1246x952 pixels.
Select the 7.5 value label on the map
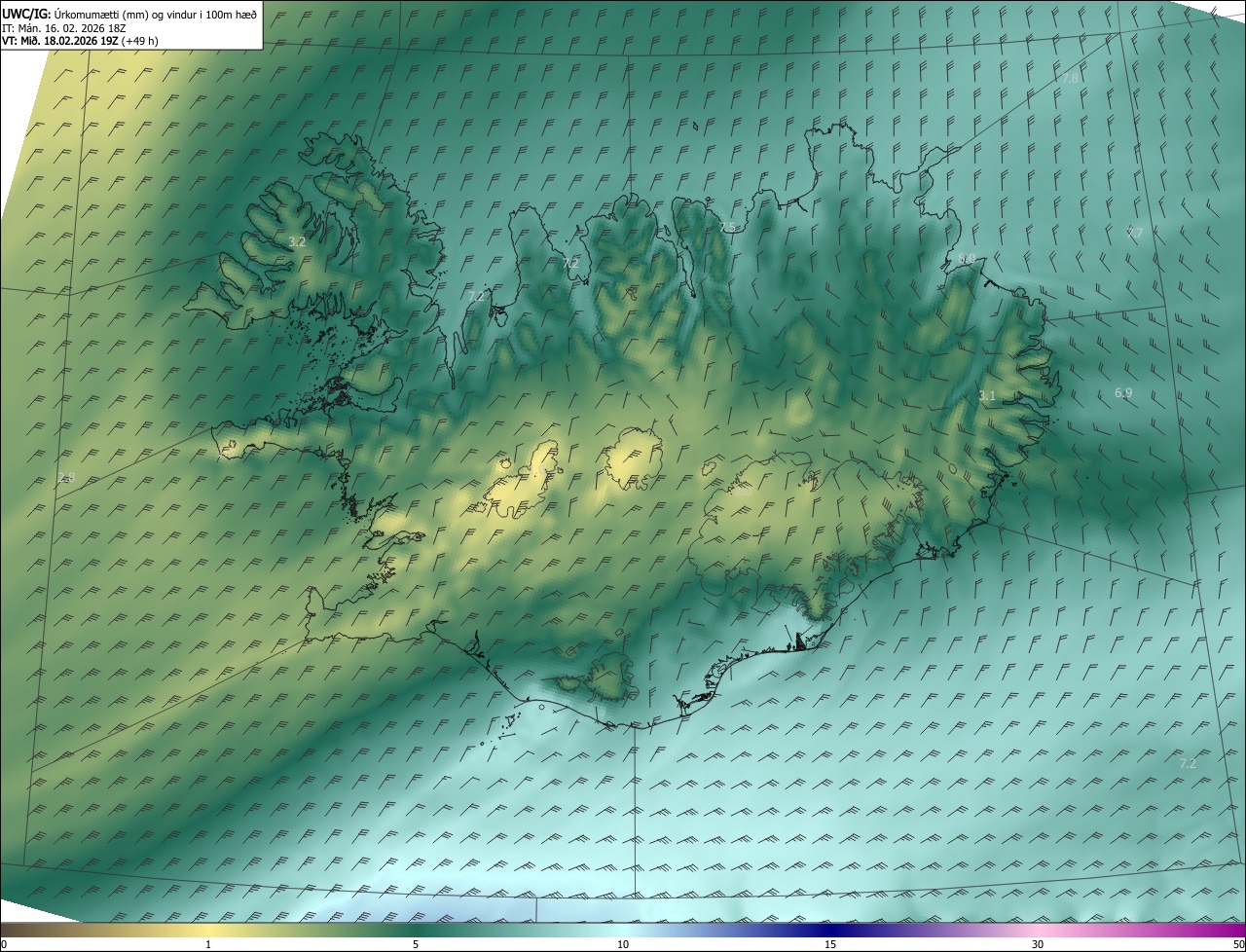point(728,227)
